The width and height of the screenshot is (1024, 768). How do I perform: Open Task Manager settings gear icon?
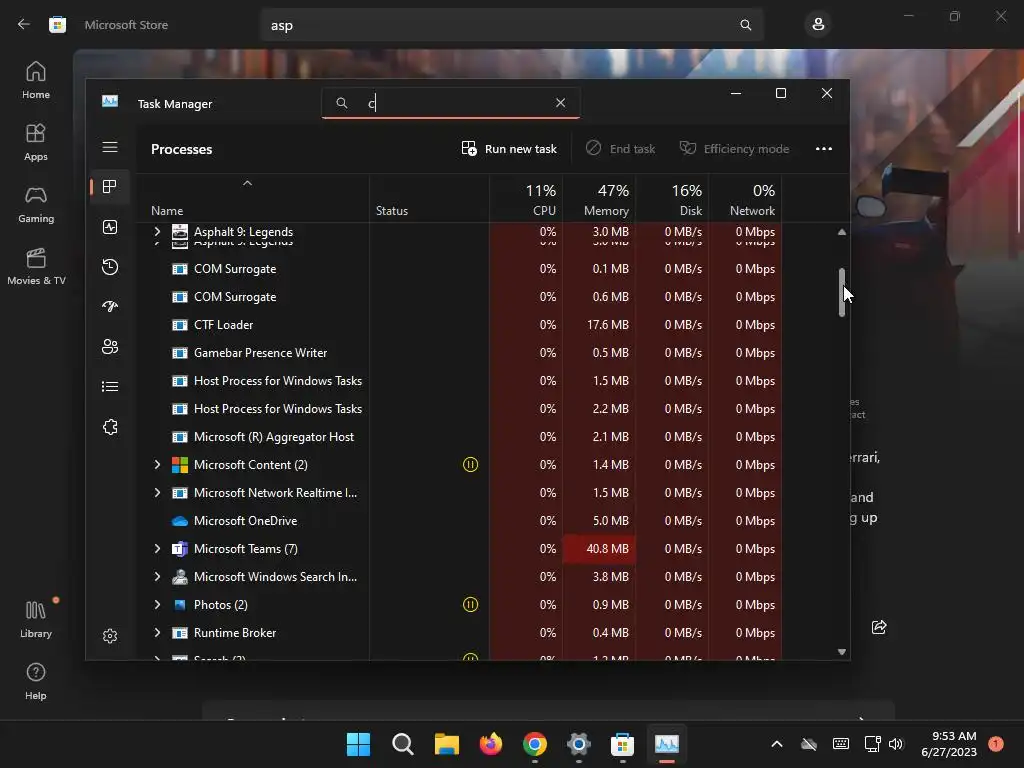pos(110,635)
